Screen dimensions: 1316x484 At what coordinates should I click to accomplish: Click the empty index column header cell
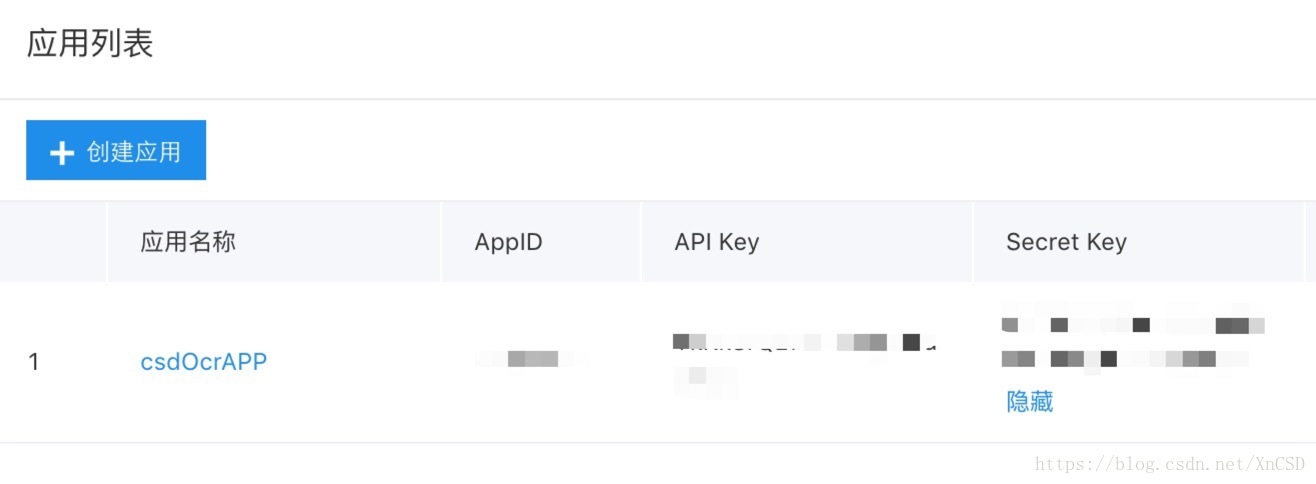pos(53,242)
